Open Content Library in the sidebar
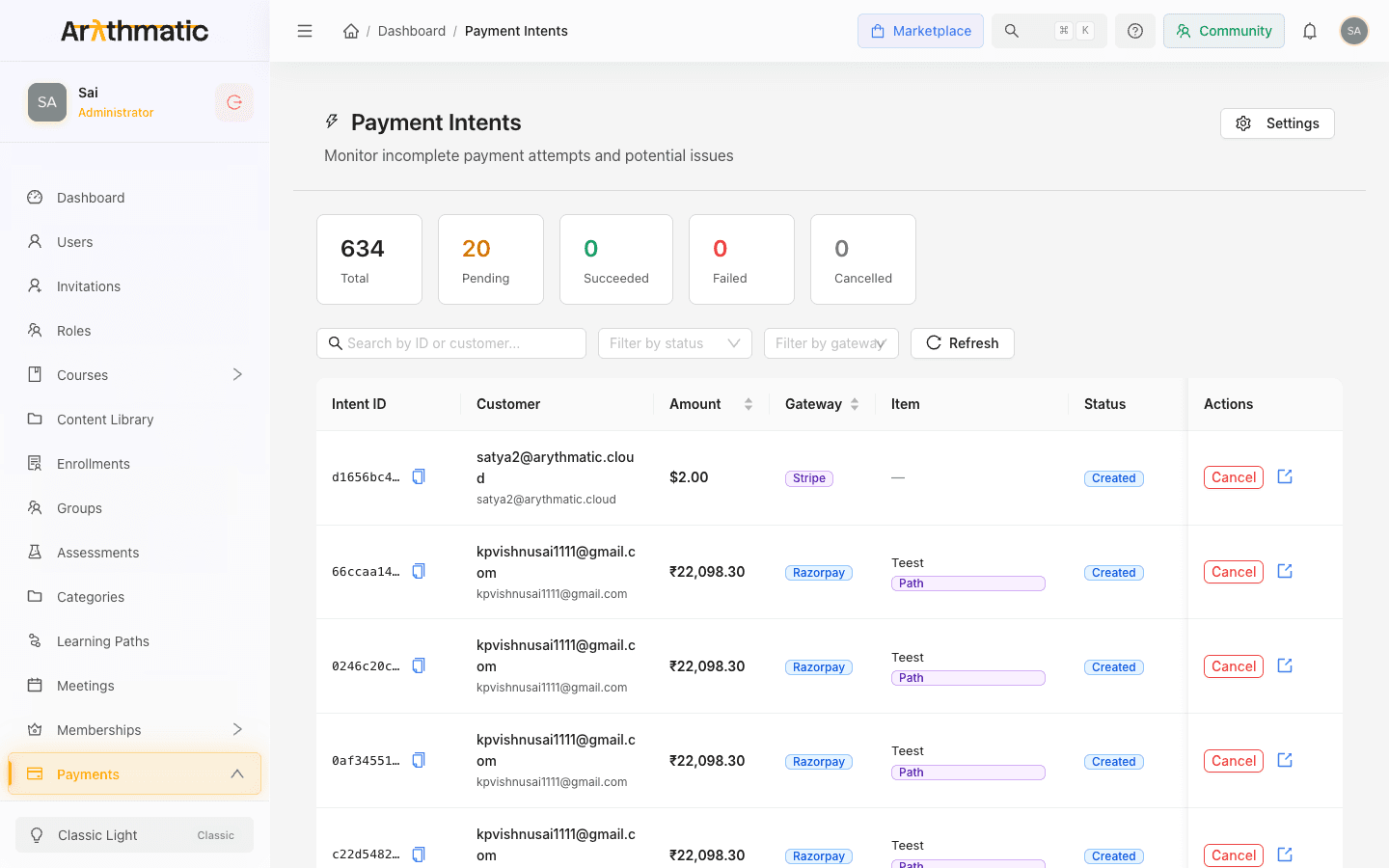The image size is (1389, 868). coord(135,420)
